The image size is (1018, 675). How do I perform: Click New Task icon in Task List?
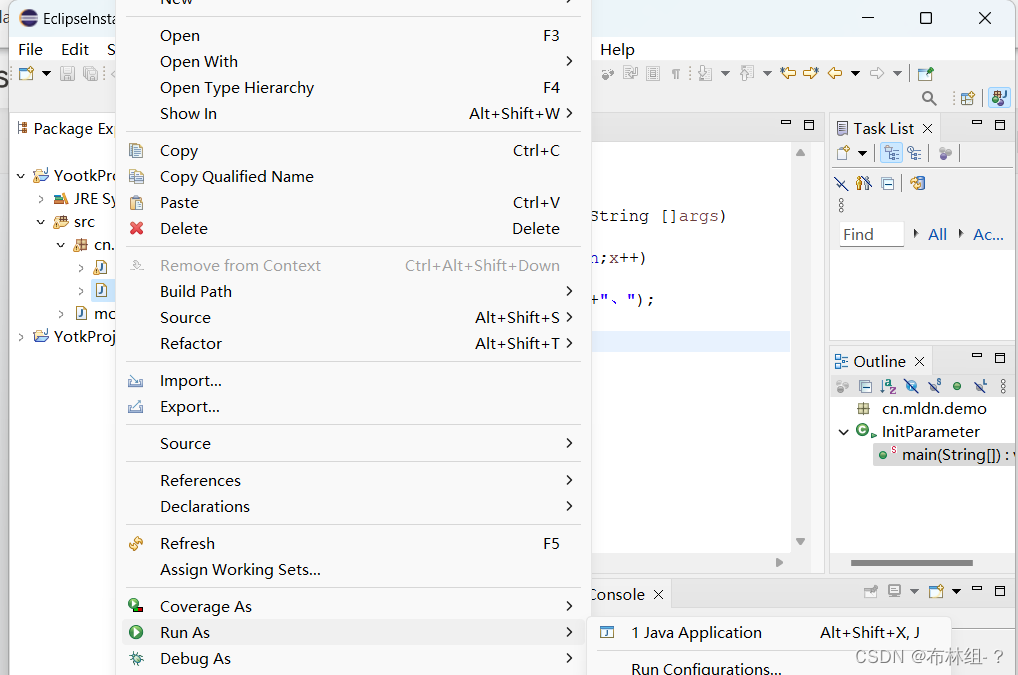coord(843,153)
